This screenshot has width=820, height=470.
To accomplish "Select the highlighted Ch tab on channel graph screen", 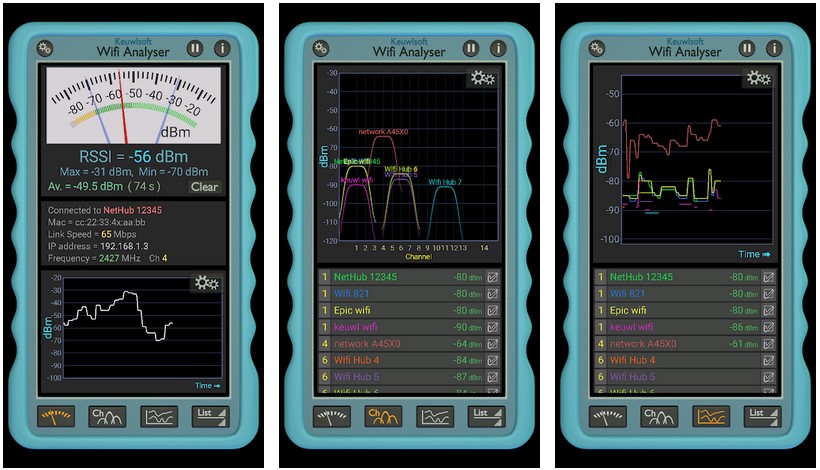I will pyautogui.click(x=383, y=417).
